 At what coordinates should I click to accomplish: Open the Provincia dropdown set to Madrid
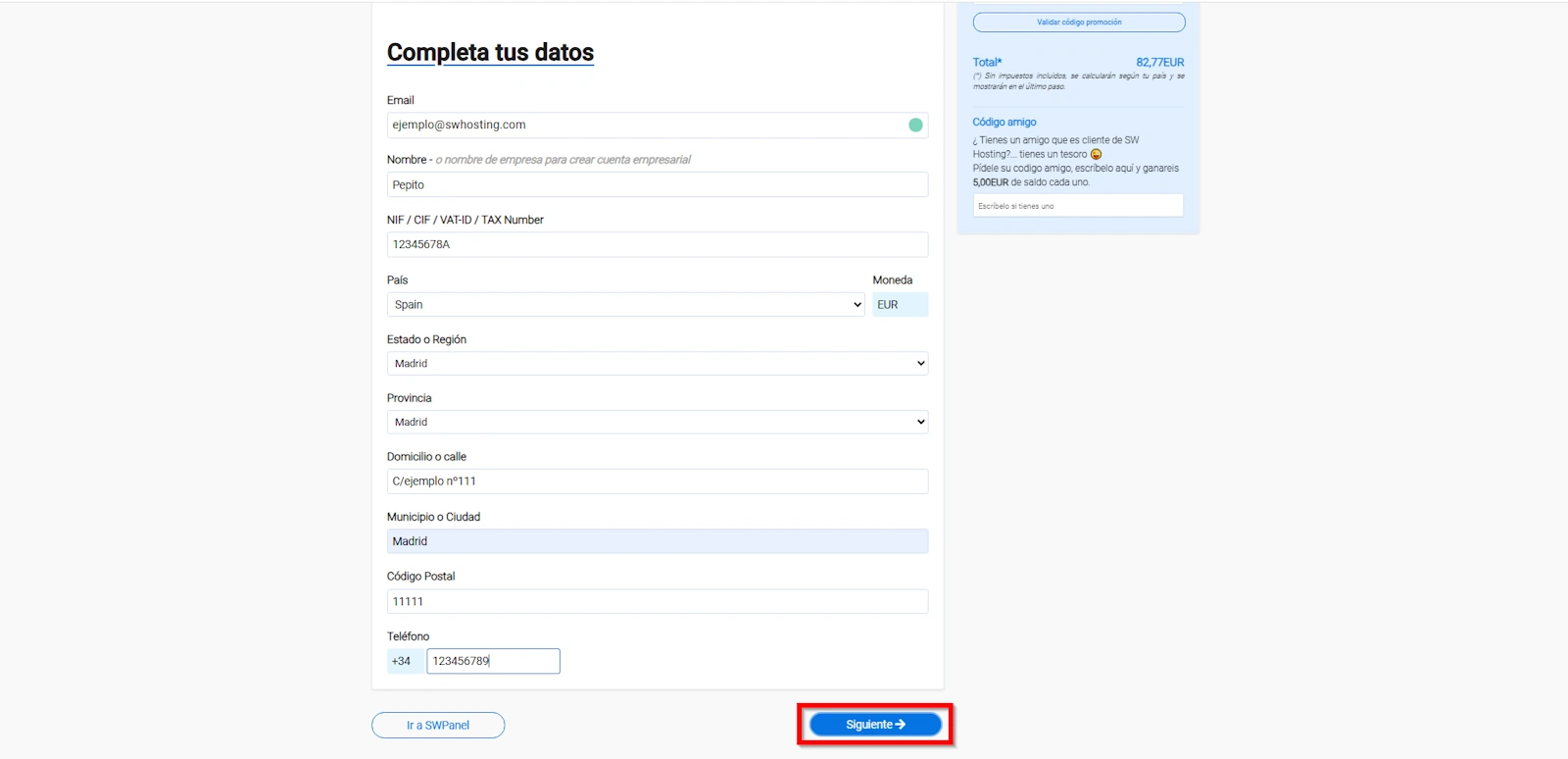[657, 423]
